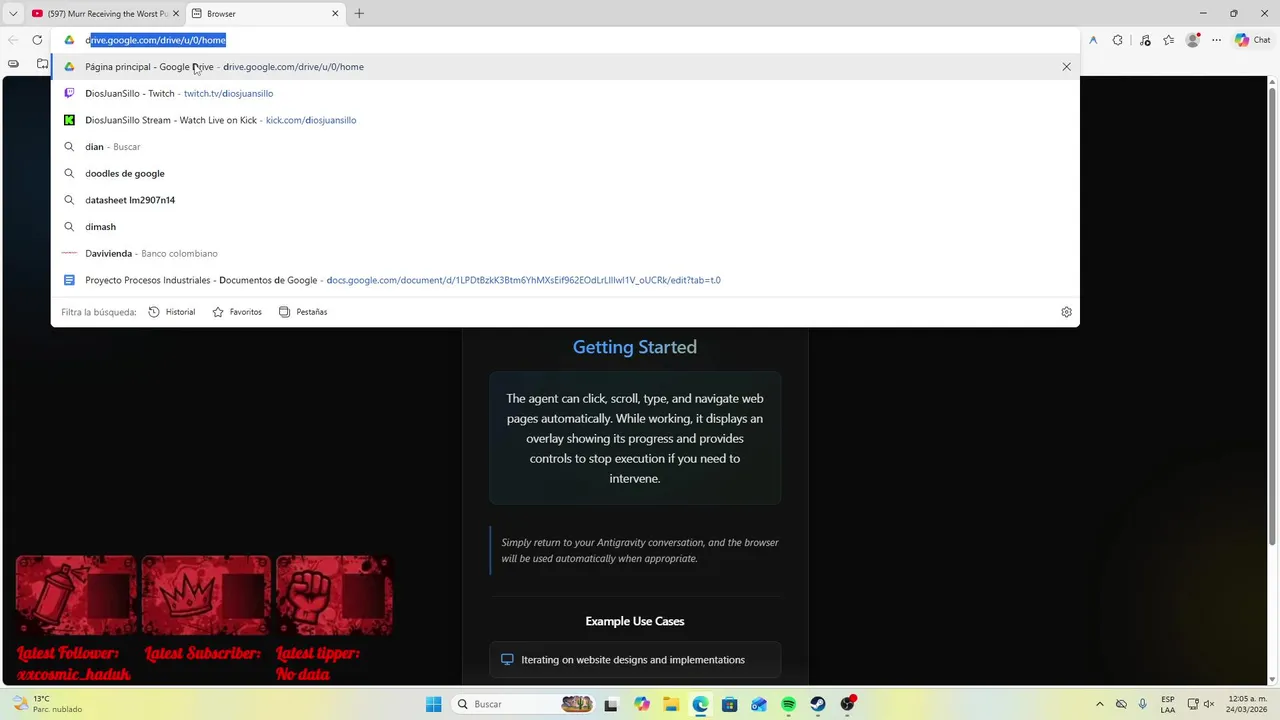Click the left sidebar vertical tabs icon

[x=13, y=63]
